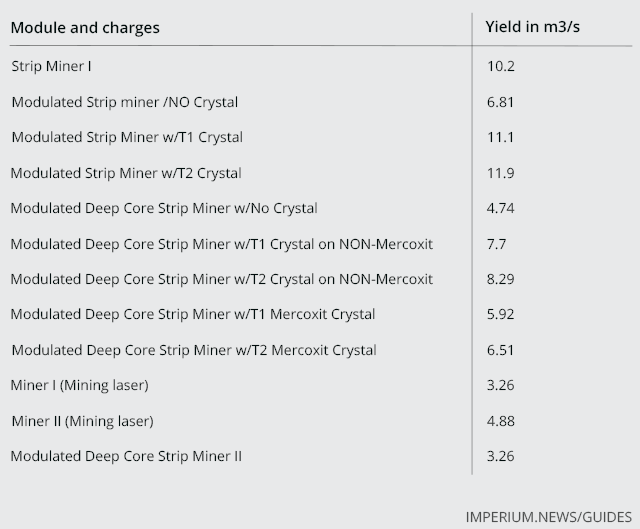The height and width of the screenshot is (529, 640).
Task: Click the 10.2 yield value
Action: point(500,66)
